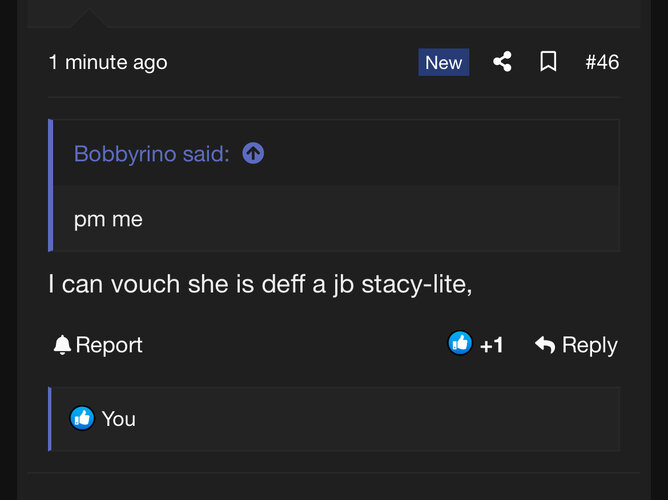Screen dimensions: 668x500
Task: Open the "1 minute ago" timestamp link
Action: click(108, 62)
